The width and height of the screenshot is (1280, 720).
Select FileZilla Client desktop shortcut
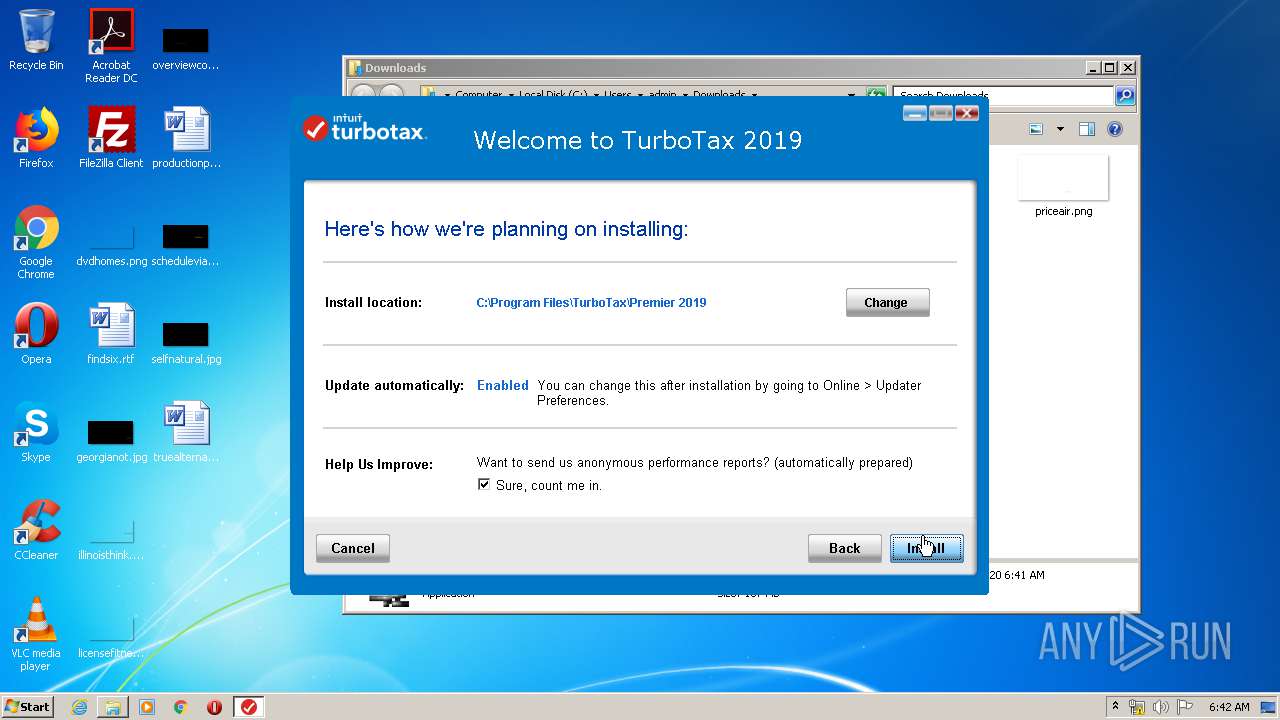[111, 138]
